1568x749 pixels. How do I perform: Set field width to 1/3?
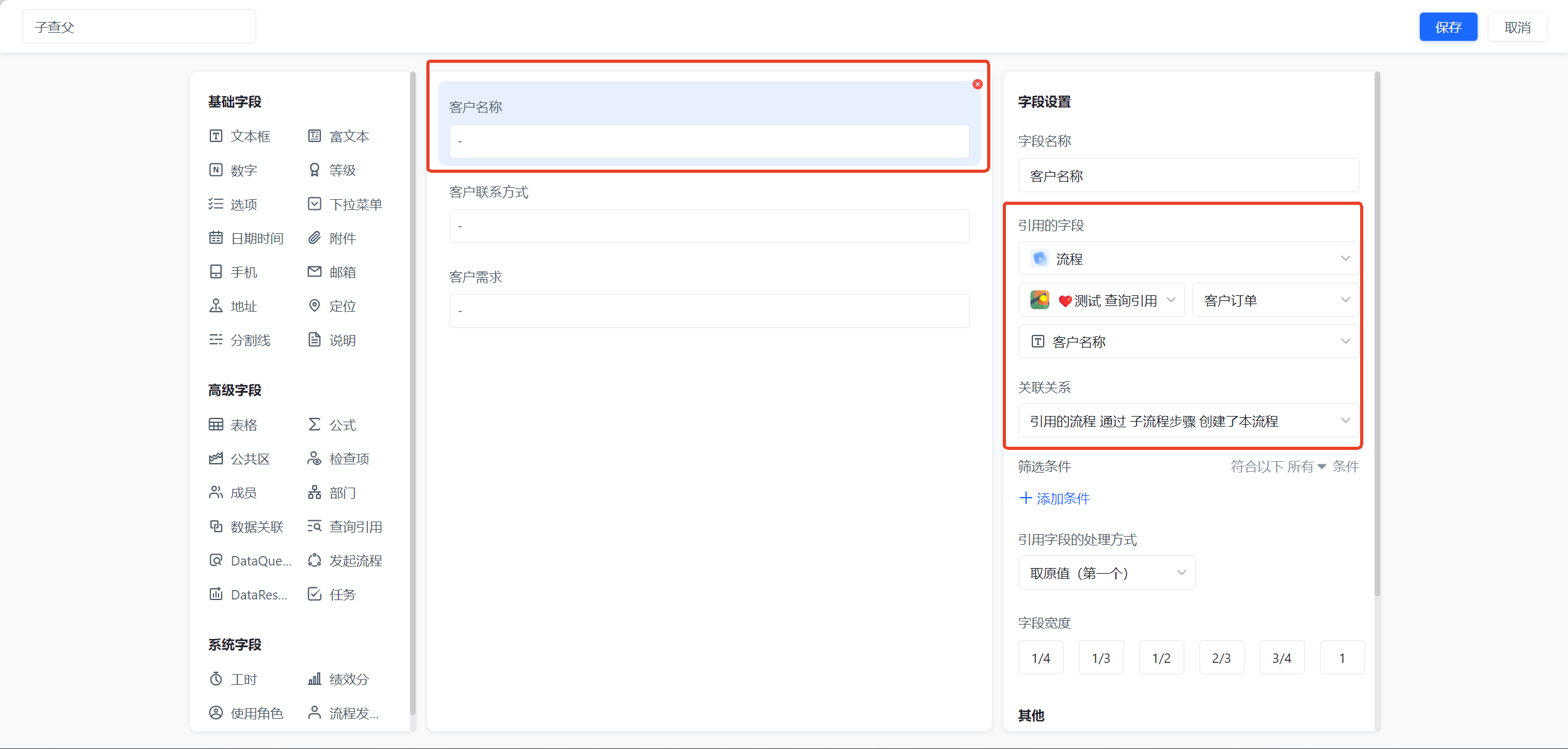coord(1101,658)
